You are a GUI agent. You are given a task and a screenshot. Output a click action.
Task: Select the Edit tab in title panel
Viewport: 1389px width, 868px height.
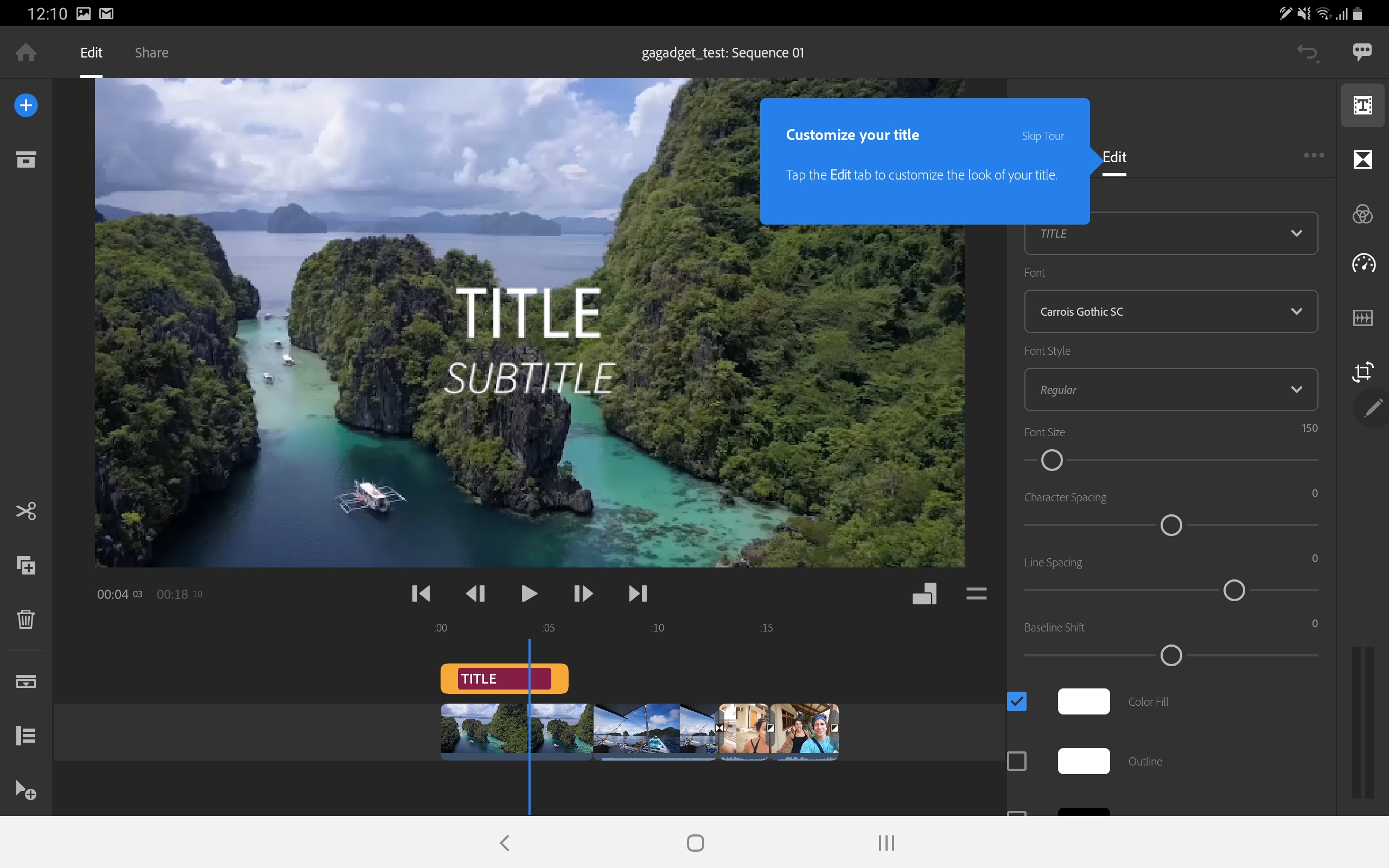click(1114, 157)
